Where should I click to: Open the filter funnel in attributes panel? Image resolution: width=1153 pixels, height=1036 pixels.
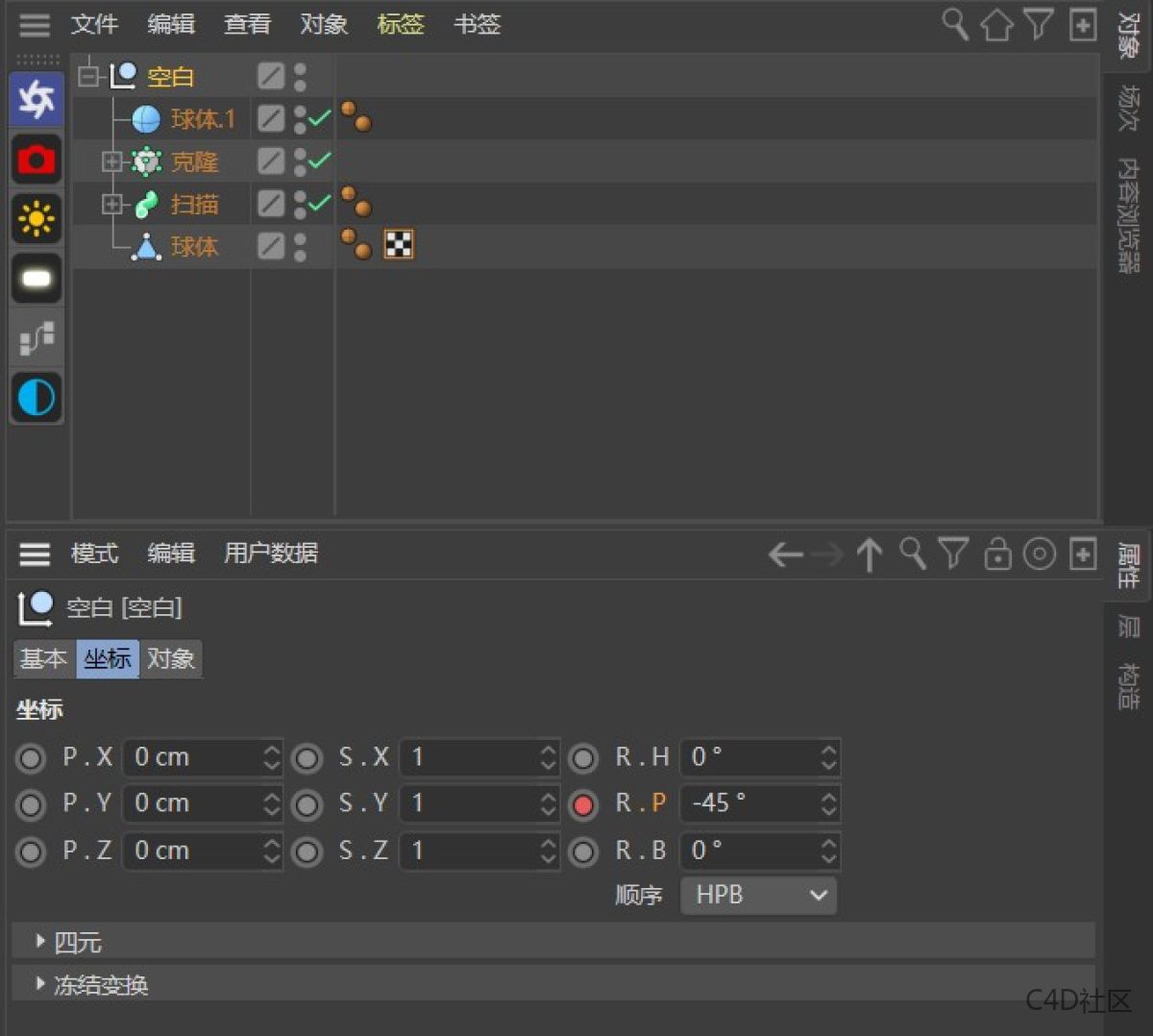[953, 554]
